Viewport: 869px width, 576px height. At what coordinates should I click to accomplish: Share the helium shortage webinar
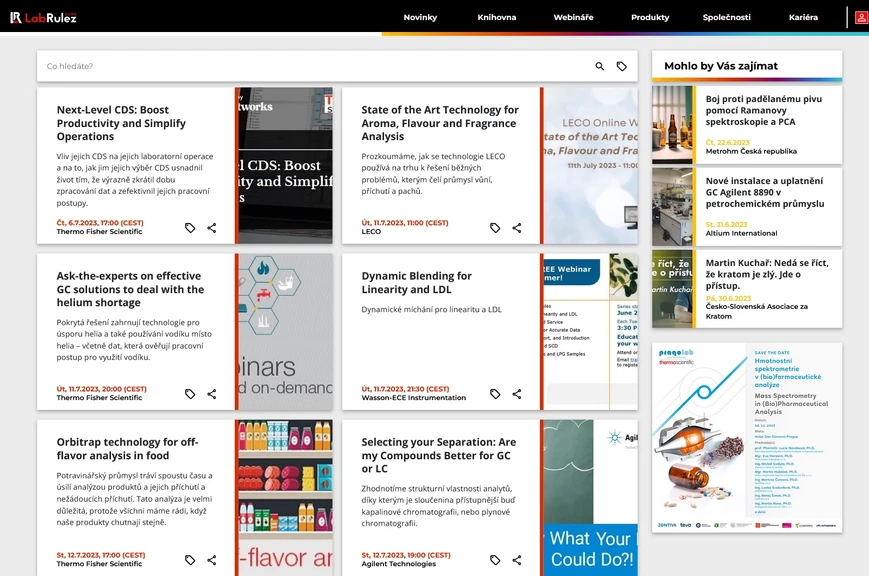[212, 394]
